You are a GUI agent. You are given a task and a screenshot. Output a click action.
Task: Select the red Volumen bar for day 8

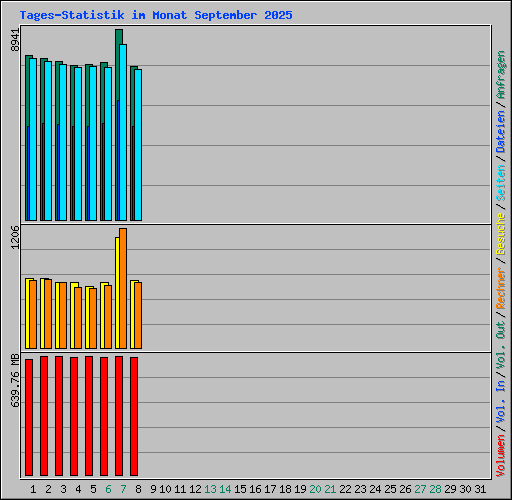(134, 416)
